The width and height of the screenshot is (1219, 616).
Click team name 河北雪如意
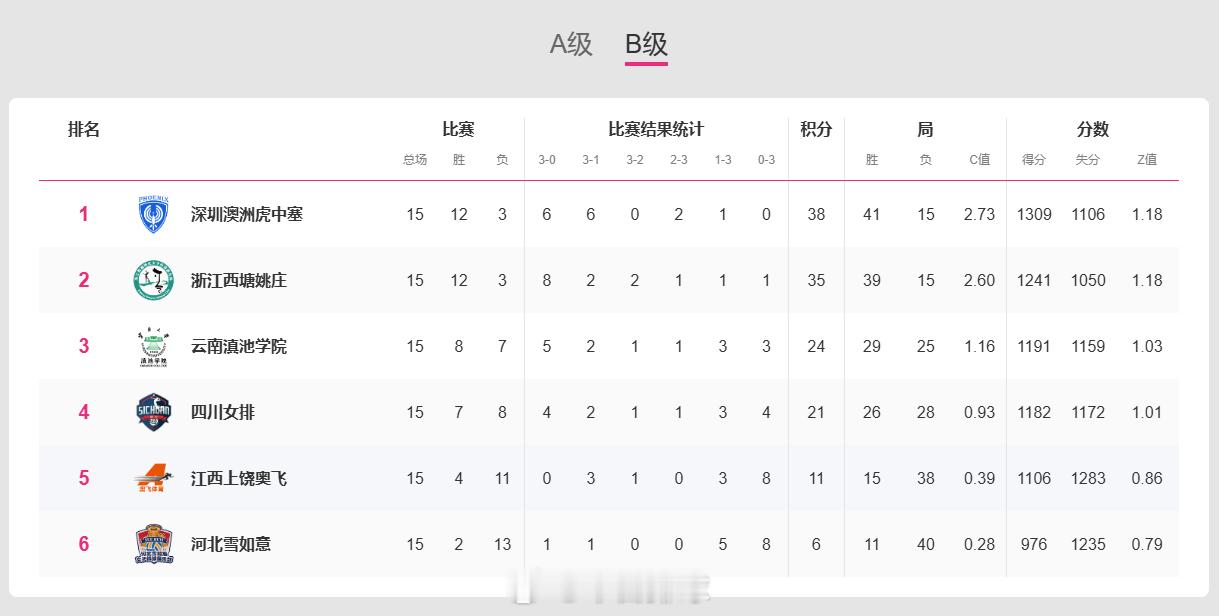pyautogui.click(x=230, y=544)
